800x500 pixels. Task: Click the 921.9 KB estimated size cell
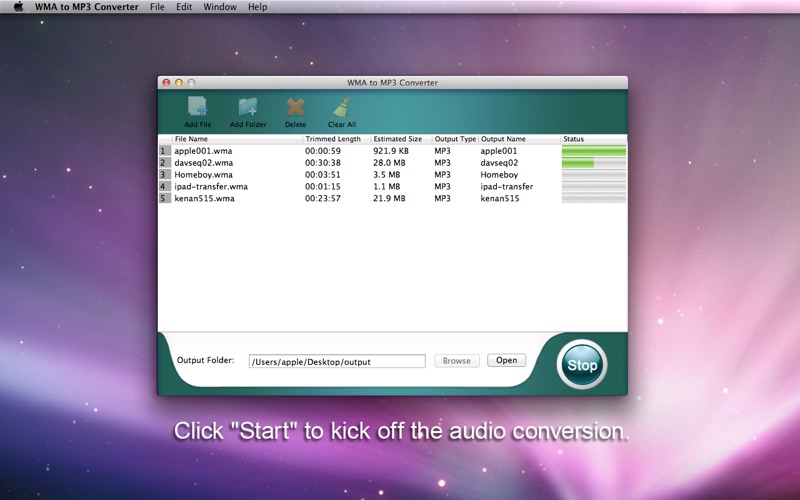(391, 151)
